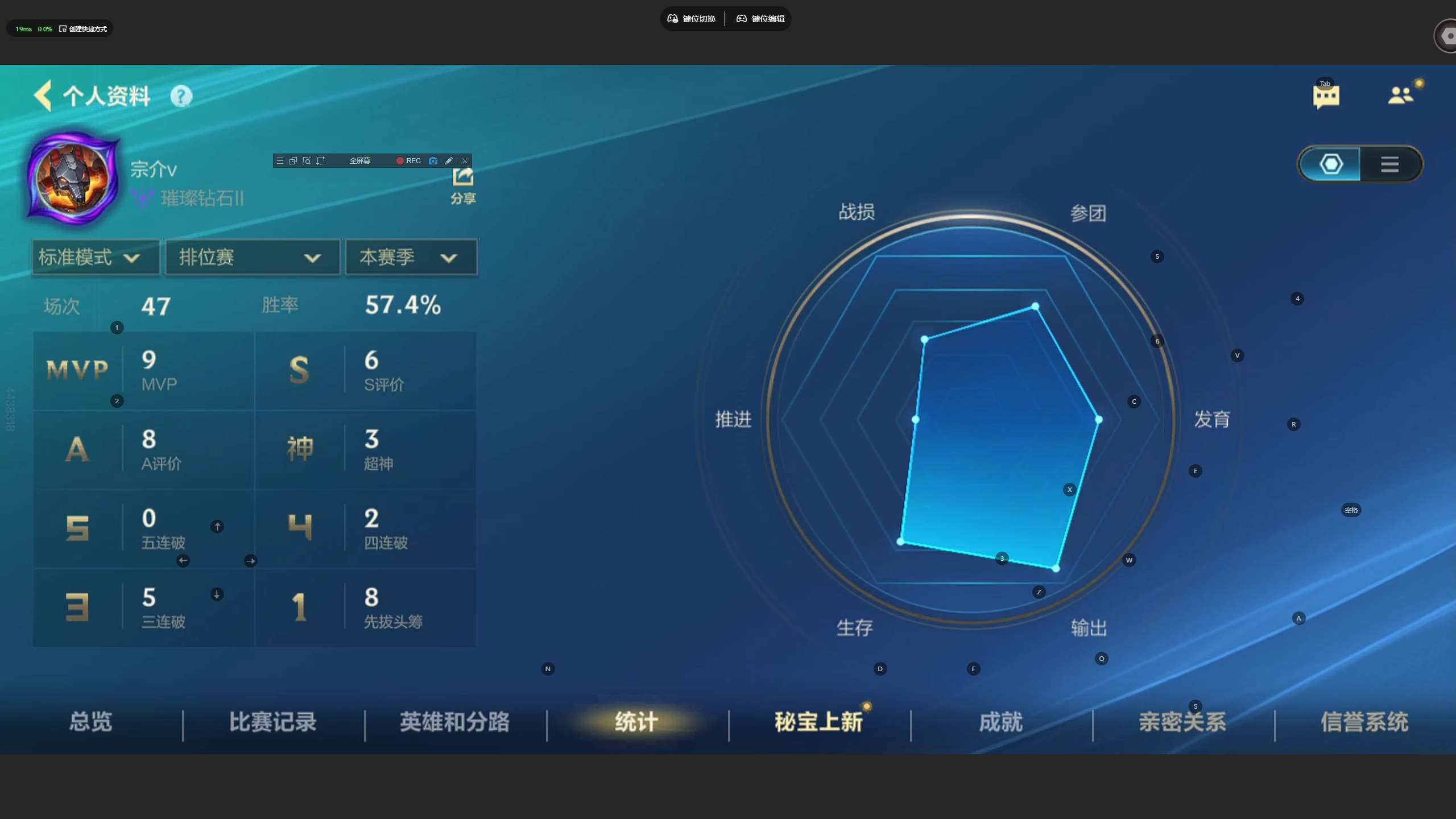Open the recorder bar hamburger menu

[x=280, y=161]
